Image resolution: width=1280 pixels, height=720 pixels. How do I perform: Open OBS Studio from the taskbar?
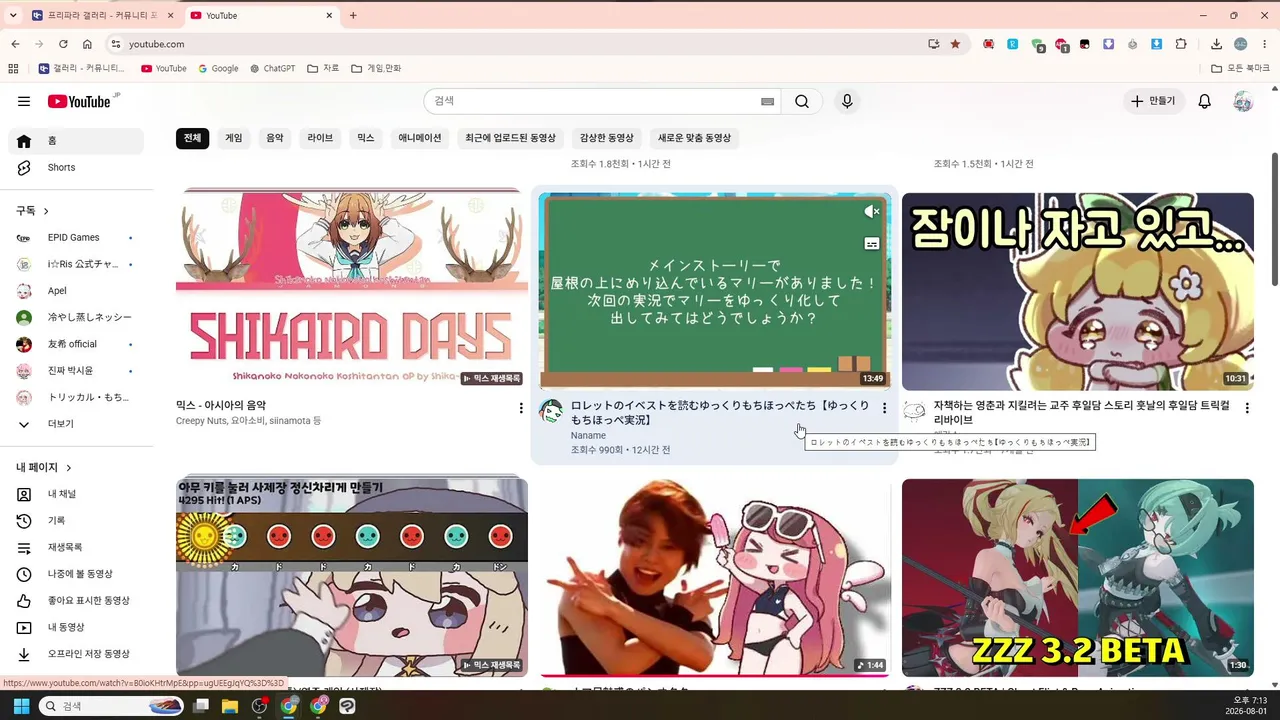(x=260, y=706)
